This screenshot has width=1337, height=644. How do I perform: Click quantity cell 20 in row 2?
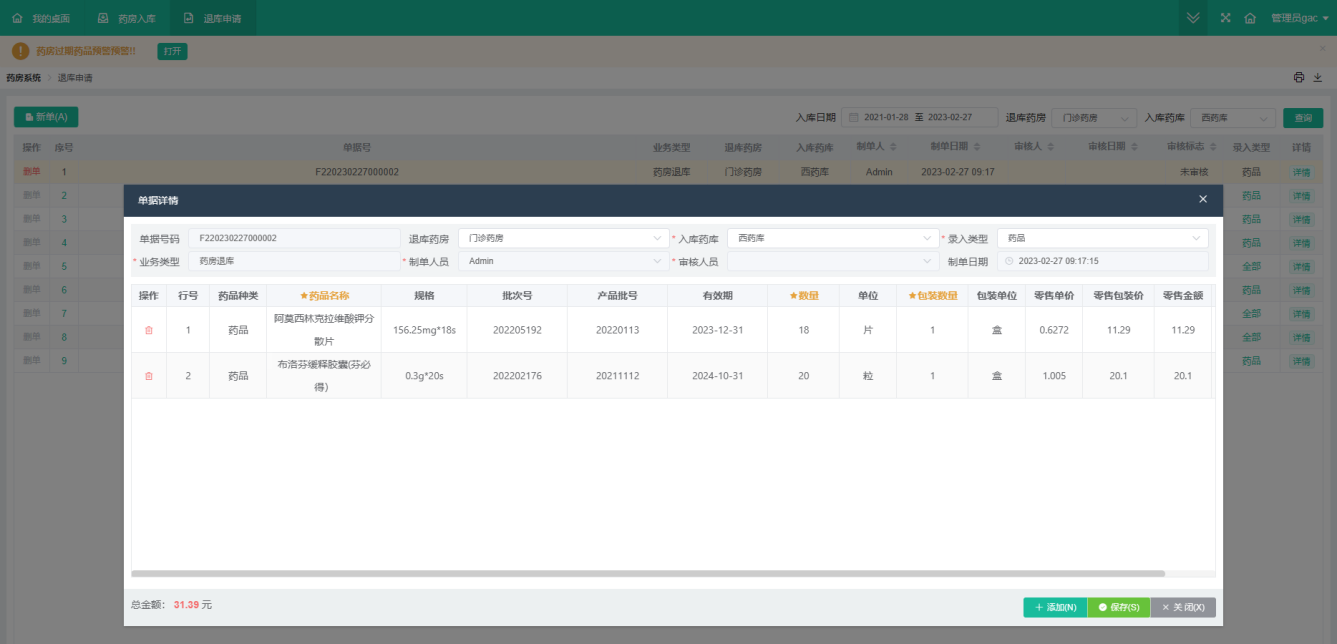[804, 376]
